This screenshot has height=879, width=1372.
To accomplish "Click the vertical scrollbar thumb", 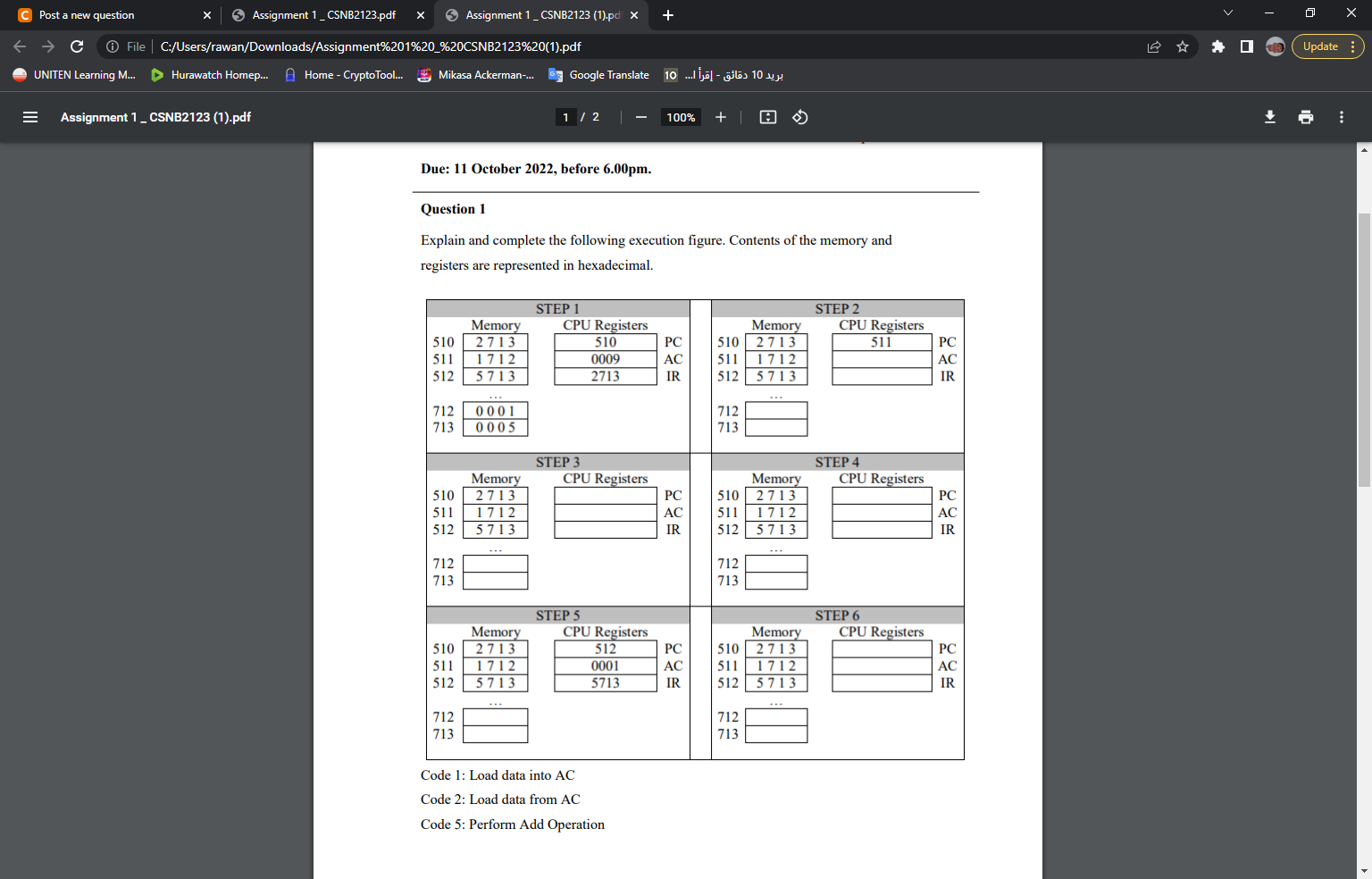I will click(x=1364, y=349).
